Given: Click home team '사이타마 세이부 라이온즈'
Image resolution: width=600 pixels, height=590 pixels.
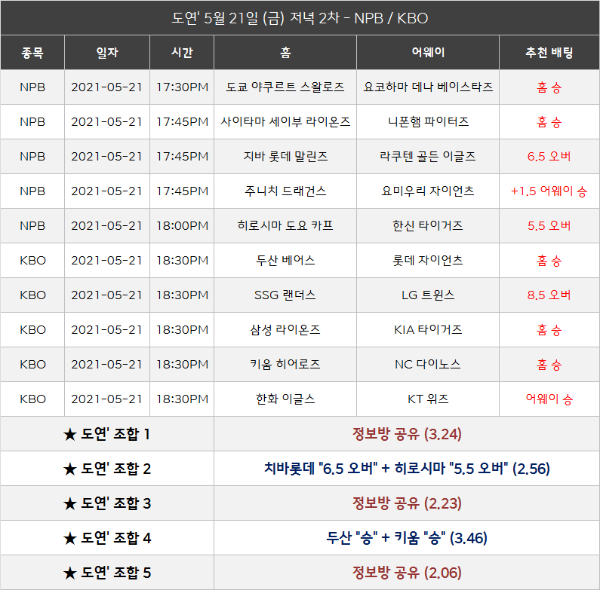Looking at the screenshot, I should 285,122.
